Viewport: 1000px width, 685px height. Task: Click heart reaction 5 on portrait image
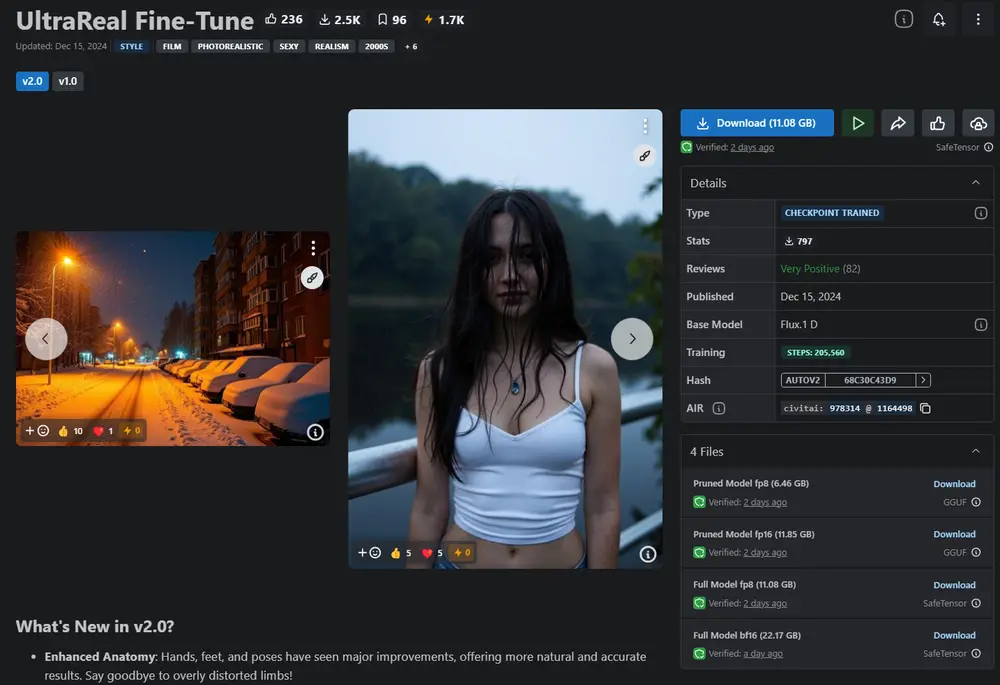pyautogui.click(x=432, y=553)
